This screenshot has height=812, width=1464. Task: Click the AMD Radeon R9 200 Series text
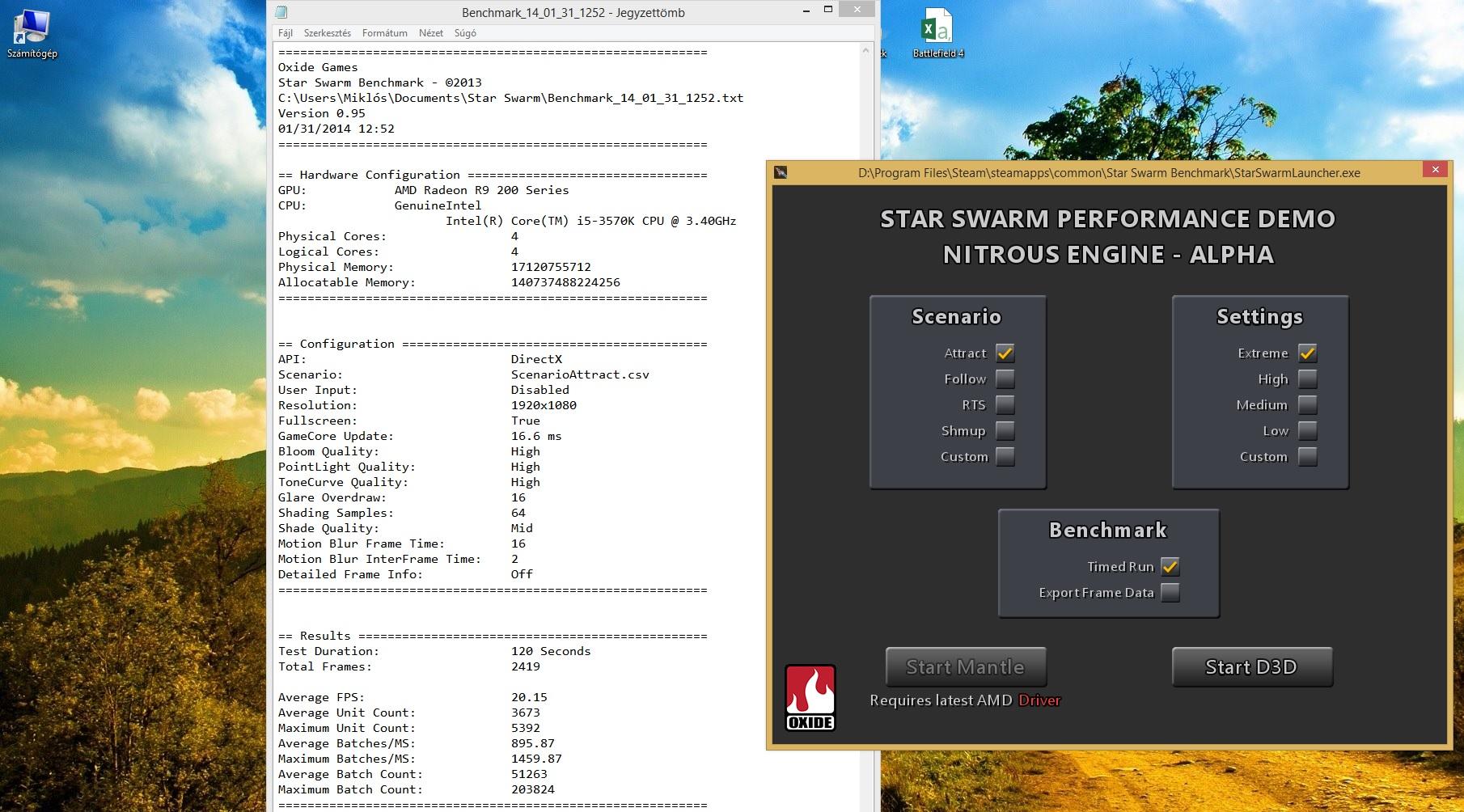coord(482,190)
